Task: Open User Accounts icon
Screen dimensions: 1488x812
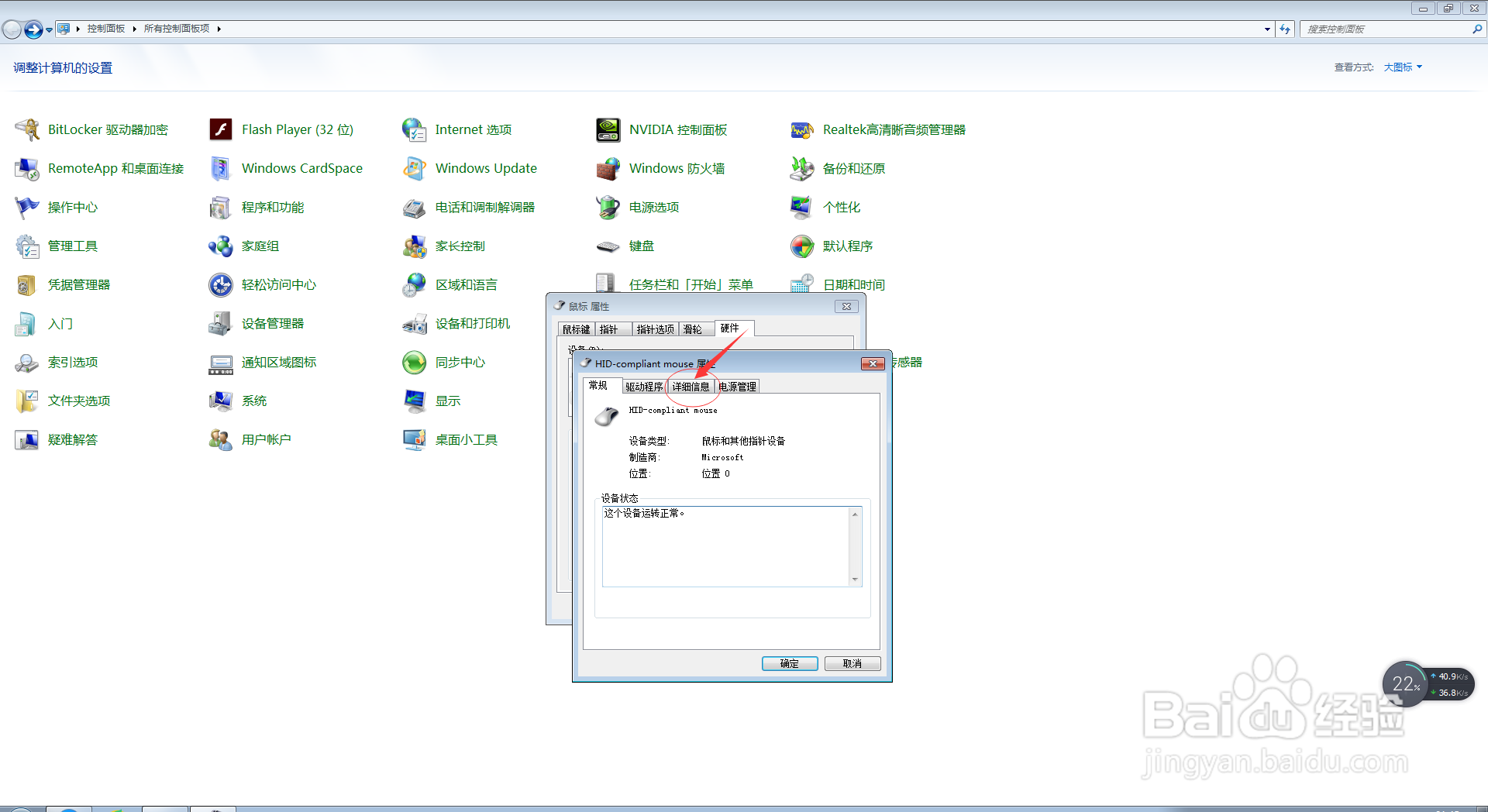Action: coord(221,439)
